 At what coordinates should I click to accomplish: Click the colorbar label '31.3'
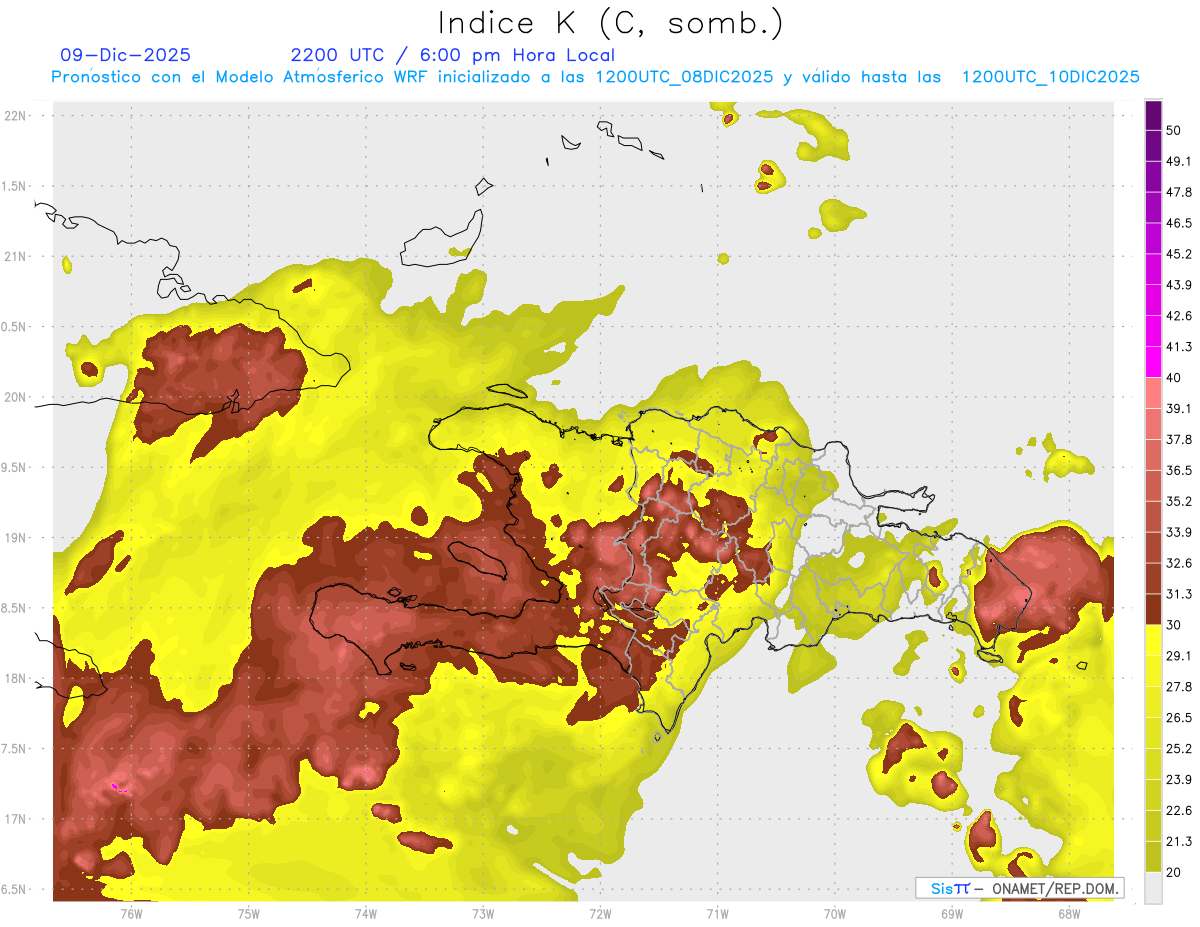point(1179,594)
